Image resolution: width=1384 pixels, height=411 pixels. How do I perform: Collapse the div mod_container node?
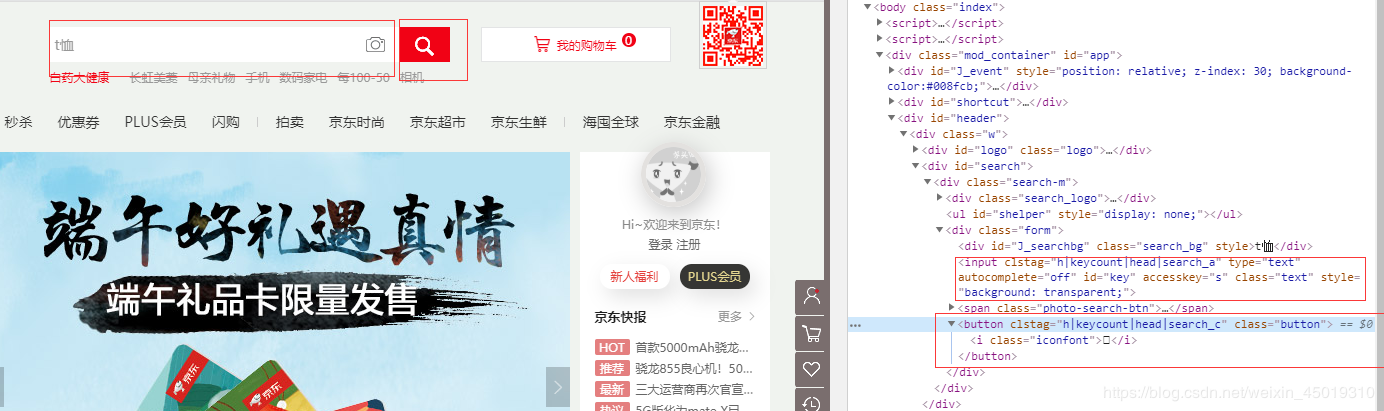(x=880, y=55)
